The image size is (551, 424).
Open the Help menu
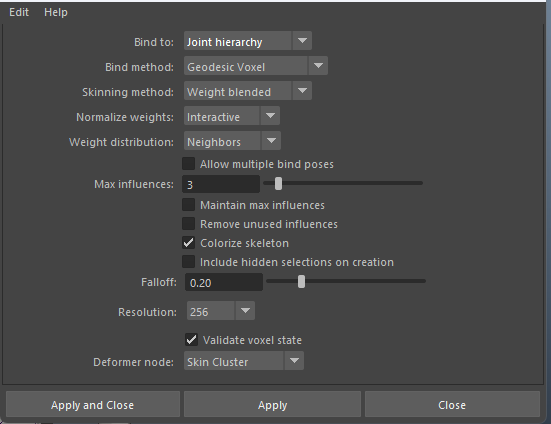(x=56, y=12)
